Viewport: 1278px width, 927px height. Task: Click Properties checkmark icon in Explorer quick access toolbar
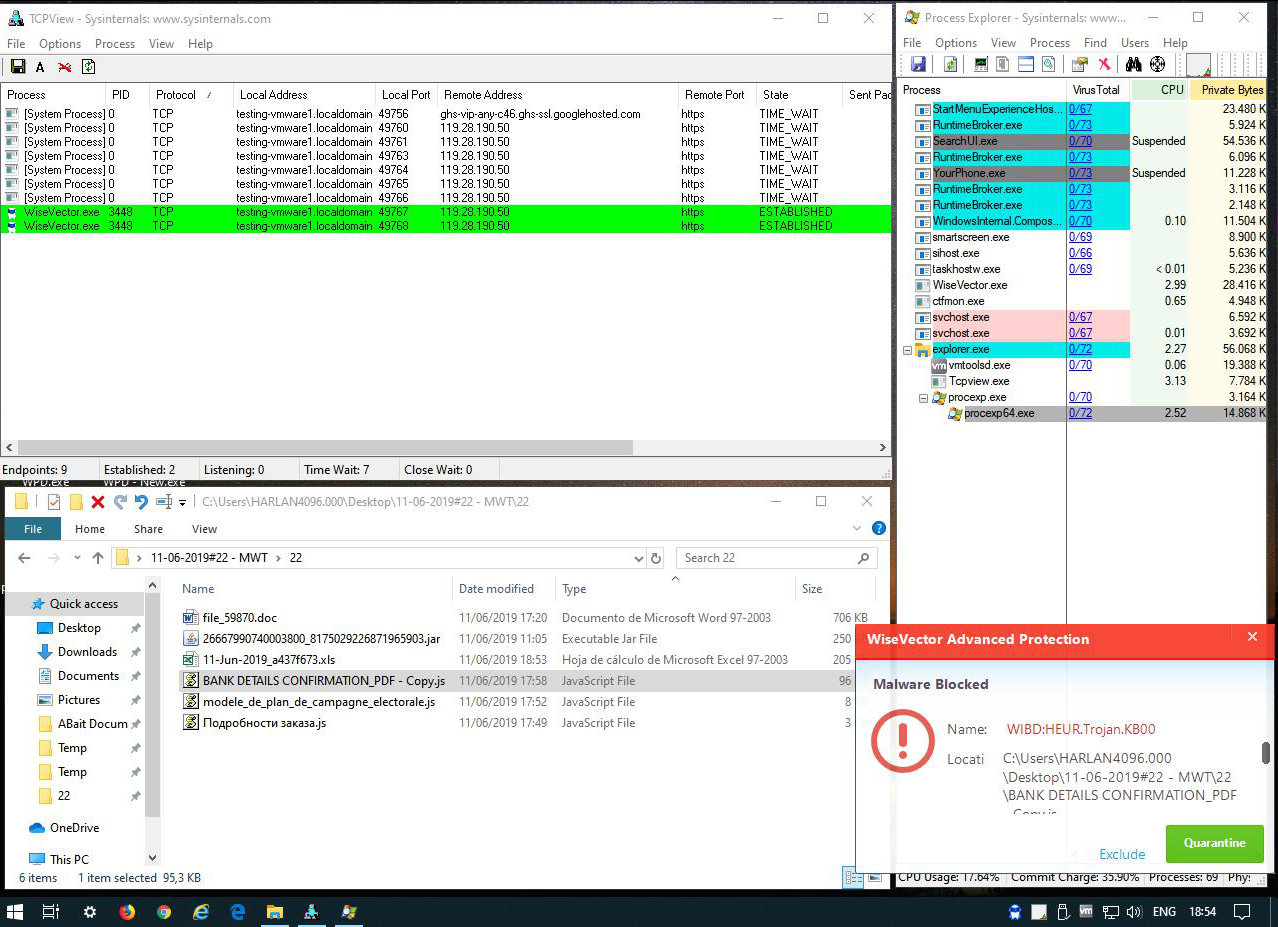54,501
